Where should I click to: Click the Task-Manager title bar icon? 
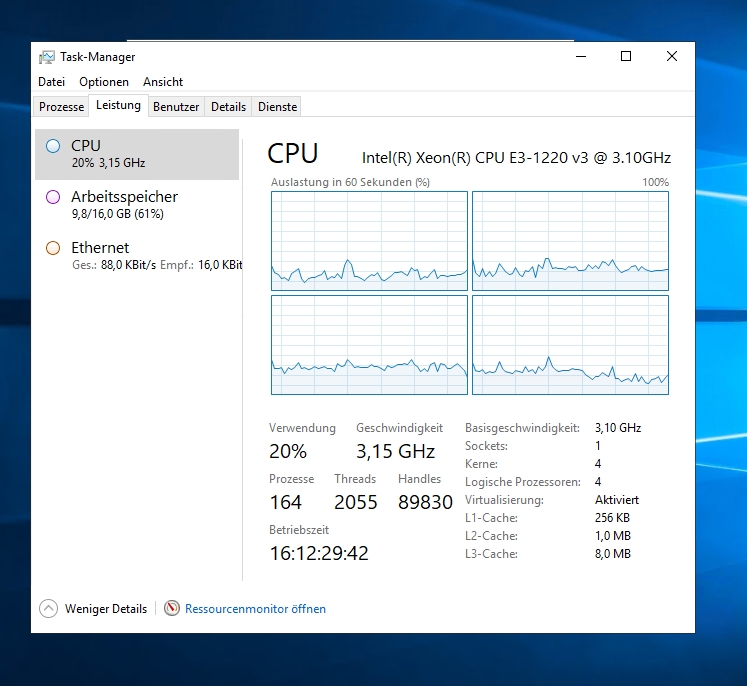pos(47,57)
